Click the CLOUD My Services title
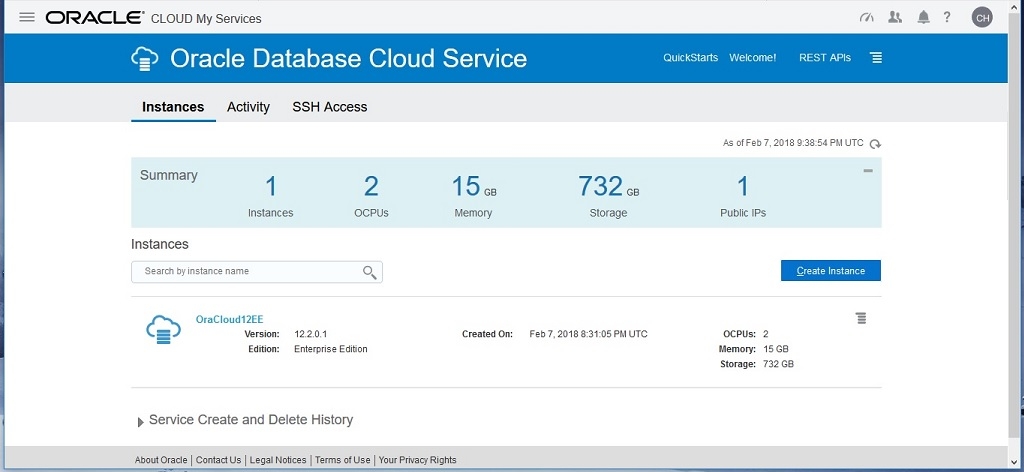1024x472 pixels. click(206, 19)
